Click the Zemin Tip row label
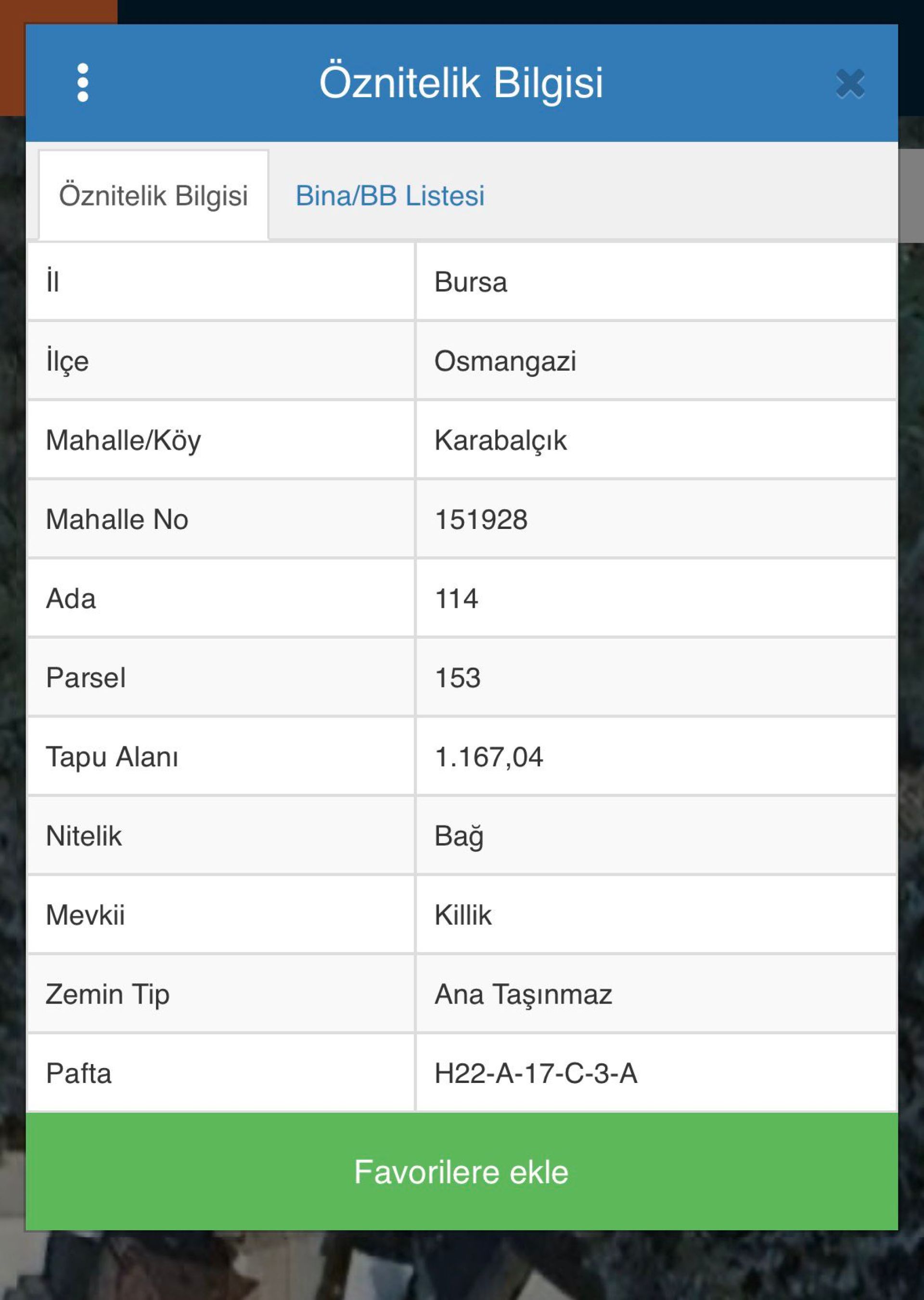 (107, 994)
